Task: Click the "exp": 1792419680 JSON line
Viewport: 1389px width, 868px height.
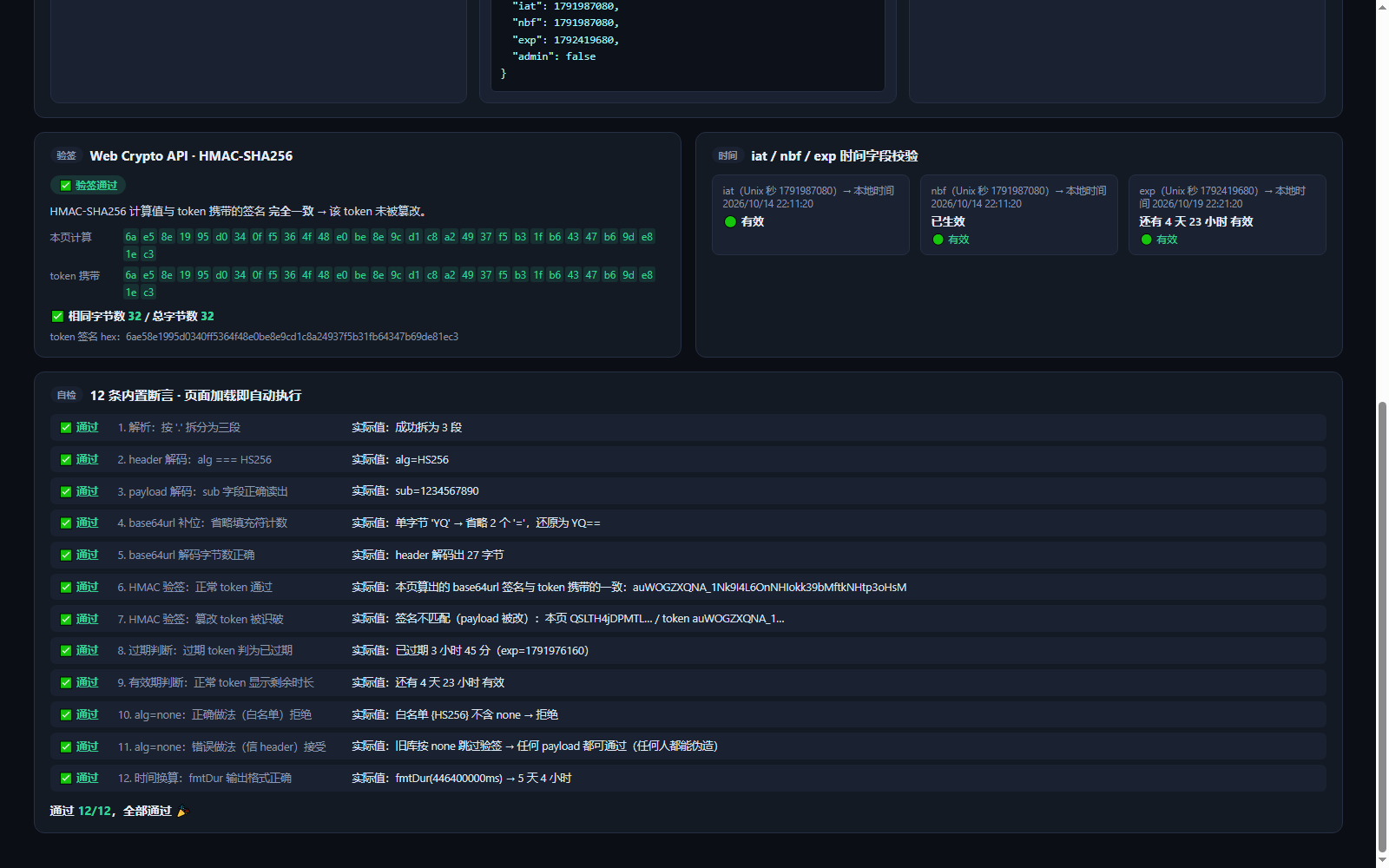Action: click(566, 40)
